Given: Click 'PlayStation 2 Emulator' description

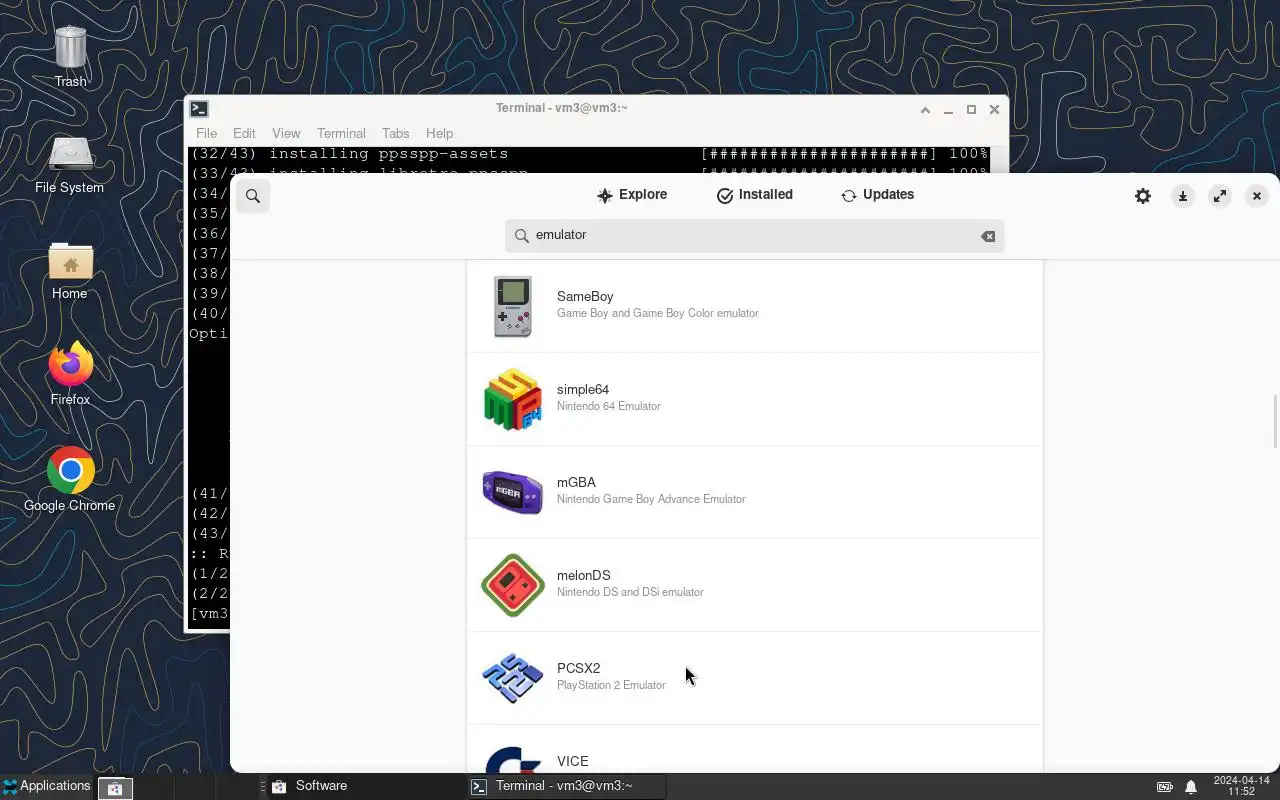Looking at the screenshot, I should tap(611, 685).
